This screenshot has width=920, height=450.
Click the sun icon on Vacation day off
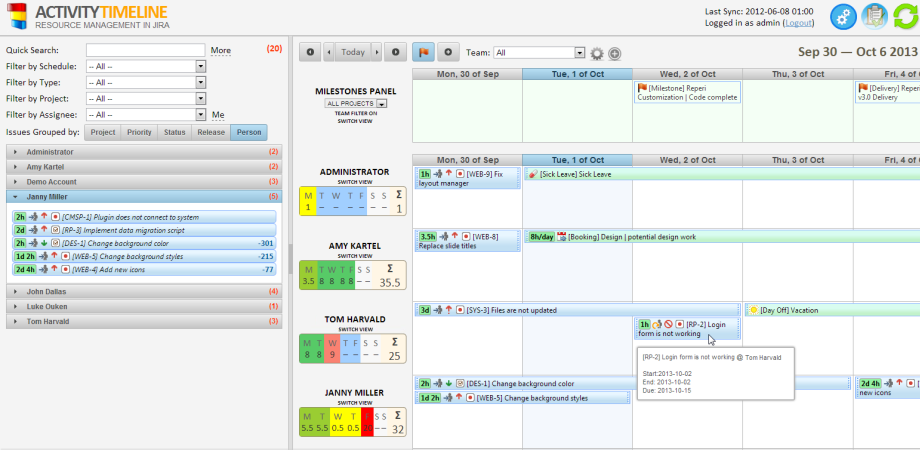pos(753,310)
